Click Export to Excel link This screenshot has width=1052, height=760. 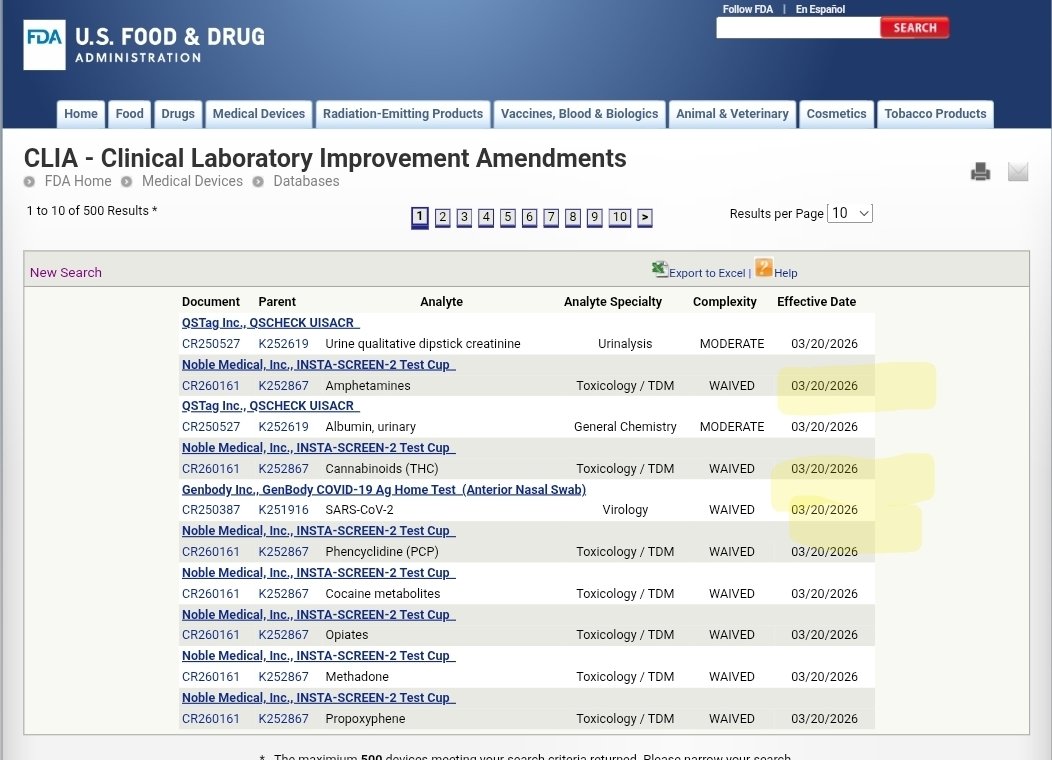pyautogui.click(x=707, y=273)
